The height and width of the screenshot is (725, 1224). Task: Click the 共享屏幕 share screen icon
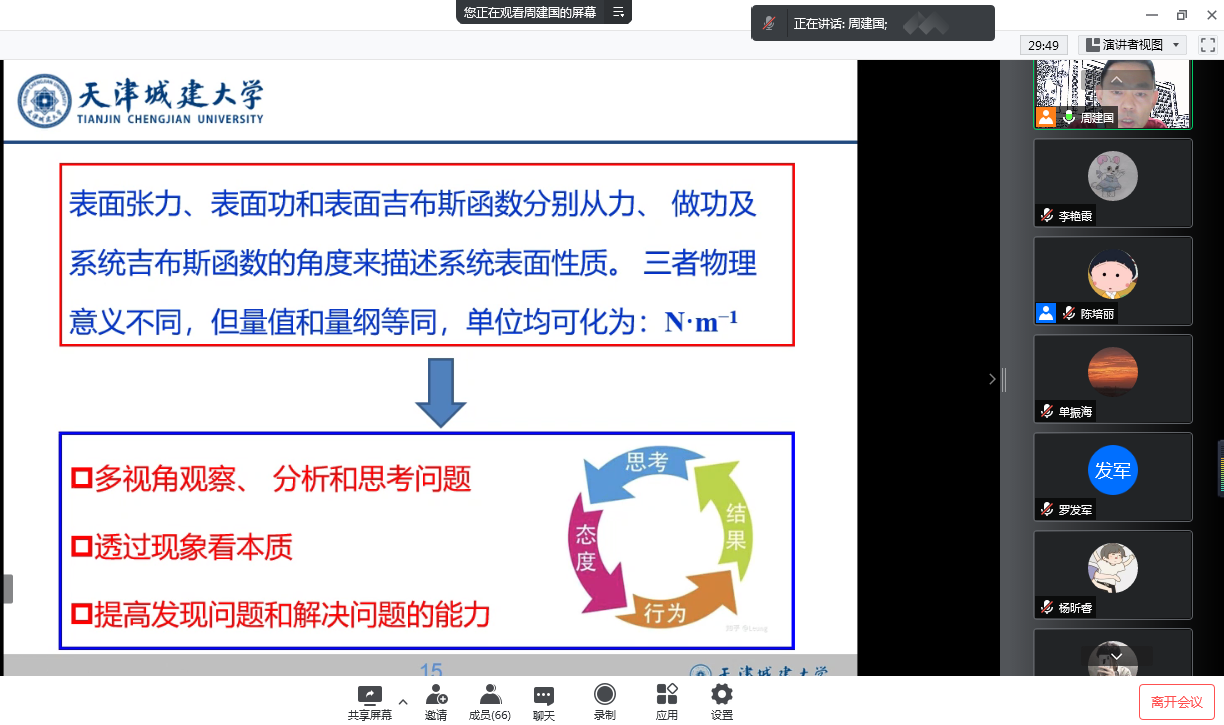coord(369,695)
